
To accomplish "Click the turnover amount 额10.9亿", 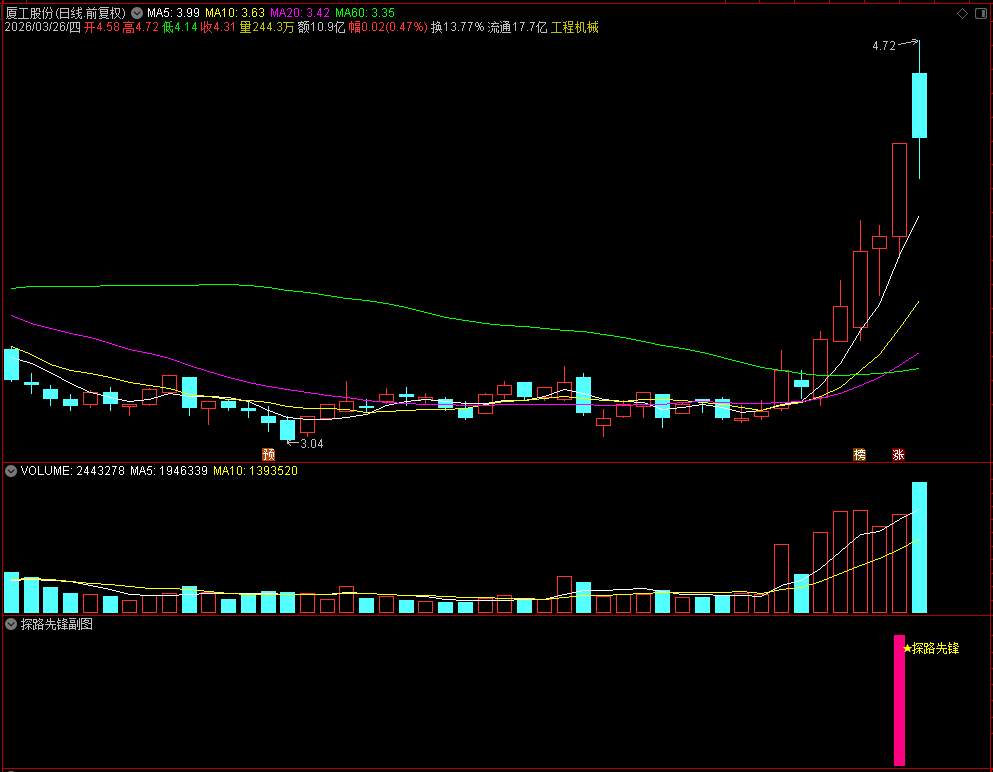I will pos(321,27).
